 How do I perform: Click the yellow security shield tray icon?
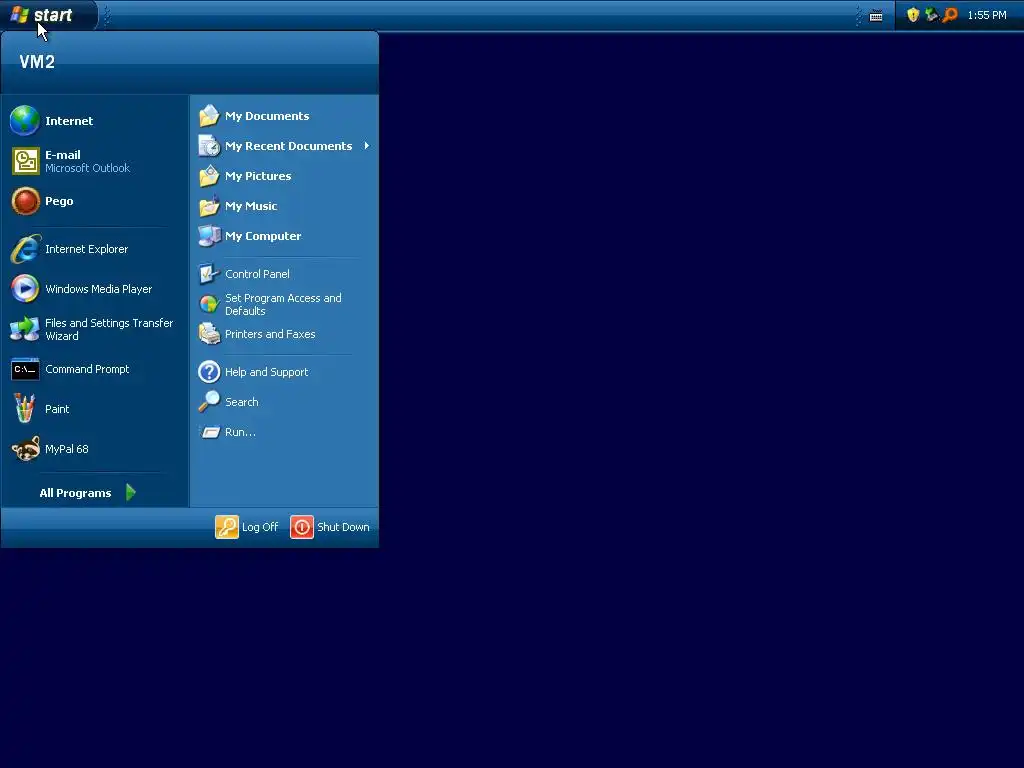click(x=913, y=15)
